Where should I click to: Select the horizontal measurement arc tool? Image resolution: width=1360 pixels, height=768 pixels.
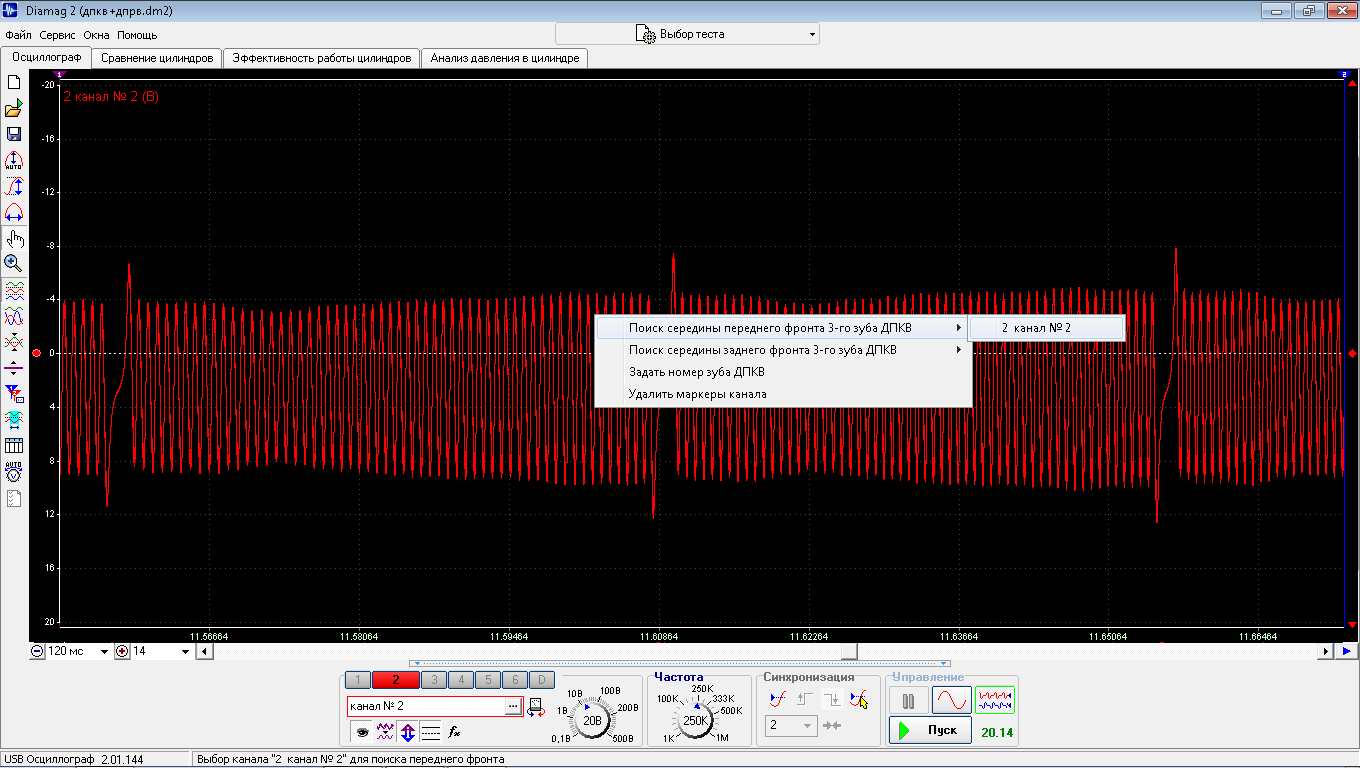pyautogui.click(x=14, y=212)
